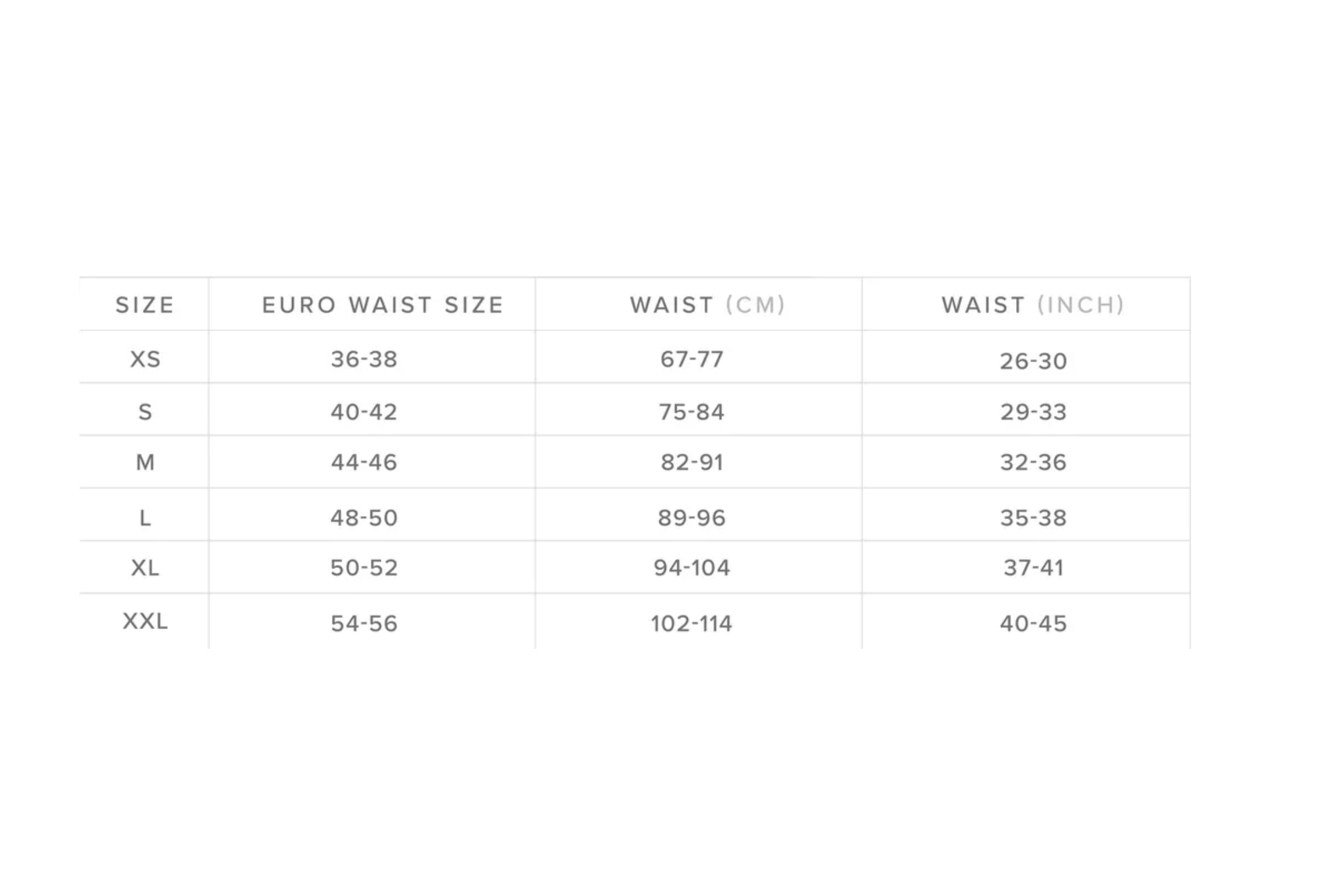The image size is (1335, 896).
Task: Select the S size row label
Action: pos(145,412)
